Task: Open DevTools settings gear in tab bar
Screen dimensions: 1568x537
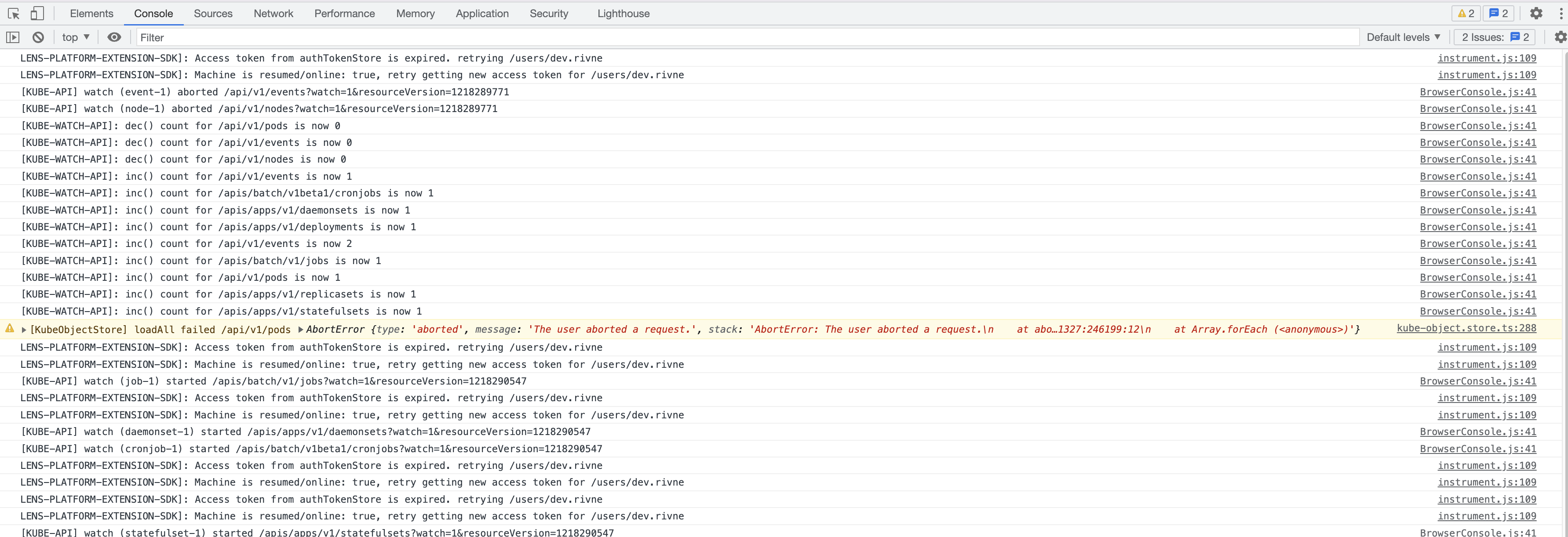Action: (1536, 13)
